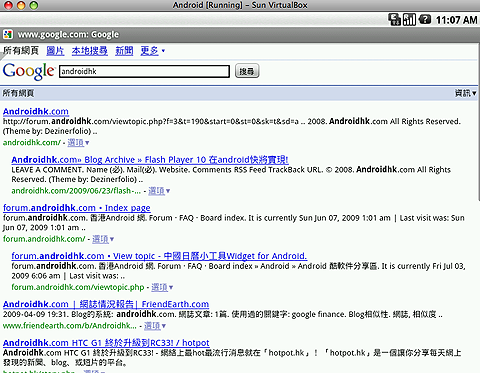Click the Google logo
The image size is (480, 373).
(28, 71)
